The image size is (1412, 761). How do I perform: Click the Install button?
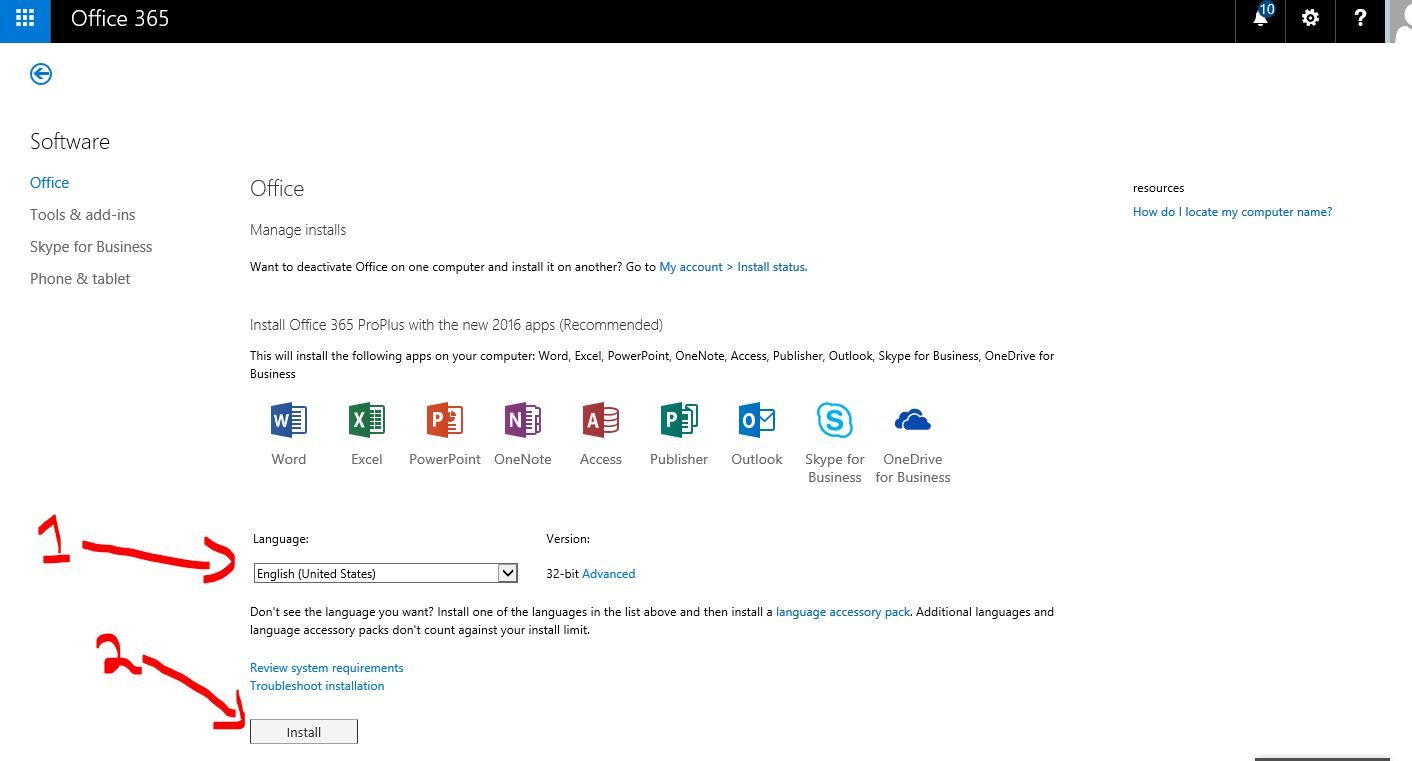(x=304, y=732)
